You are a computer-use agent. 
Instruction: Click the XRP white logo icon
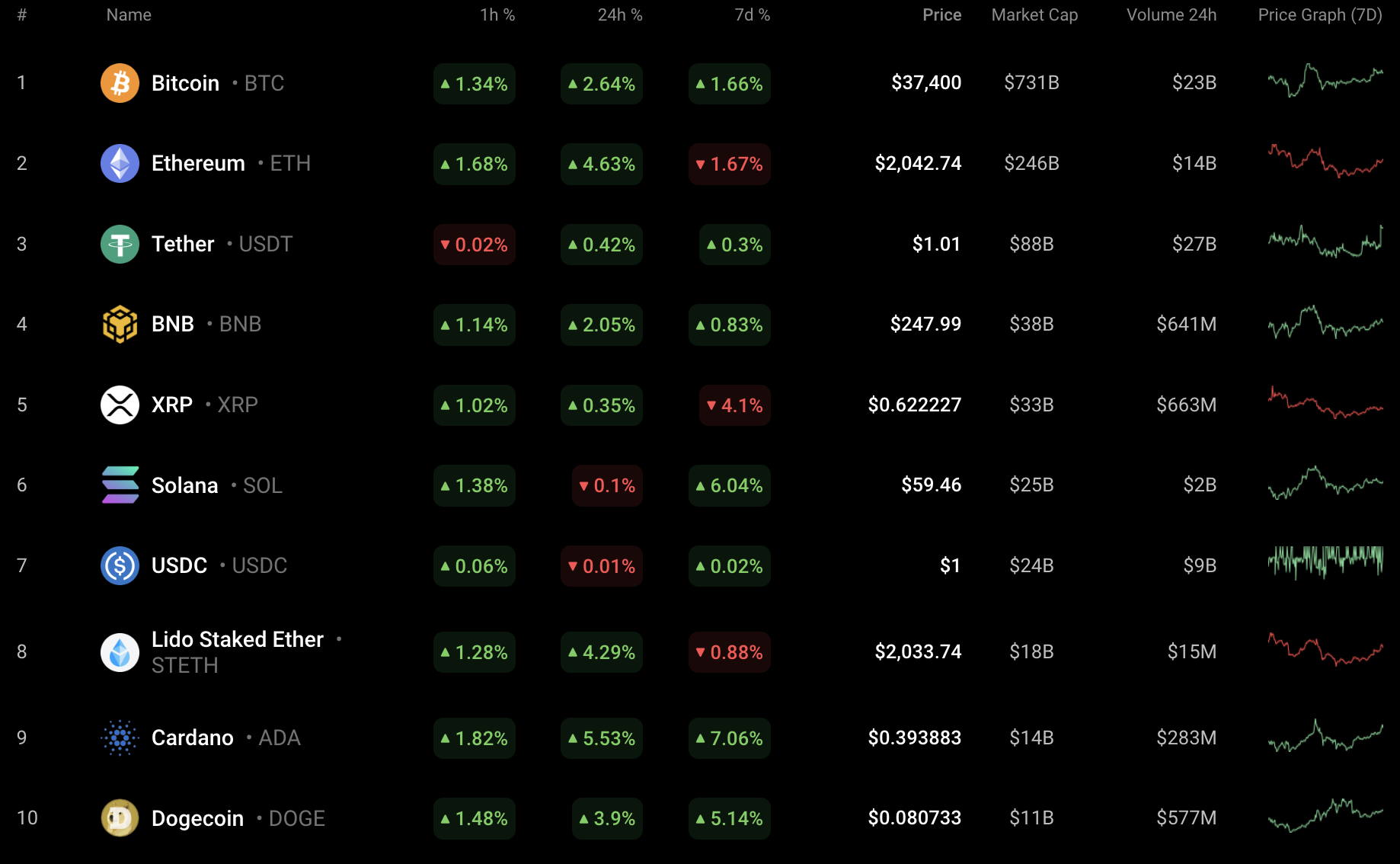pyautogui.click(x=120, y=405)
